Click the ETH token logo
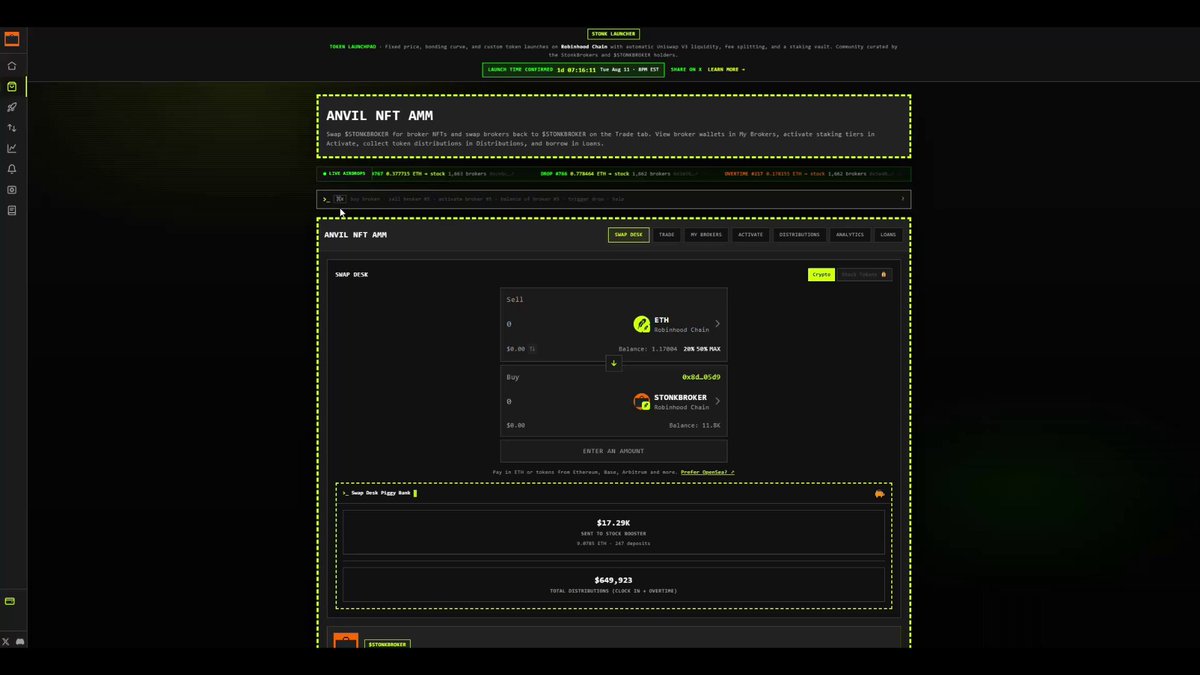 [642, 324]
